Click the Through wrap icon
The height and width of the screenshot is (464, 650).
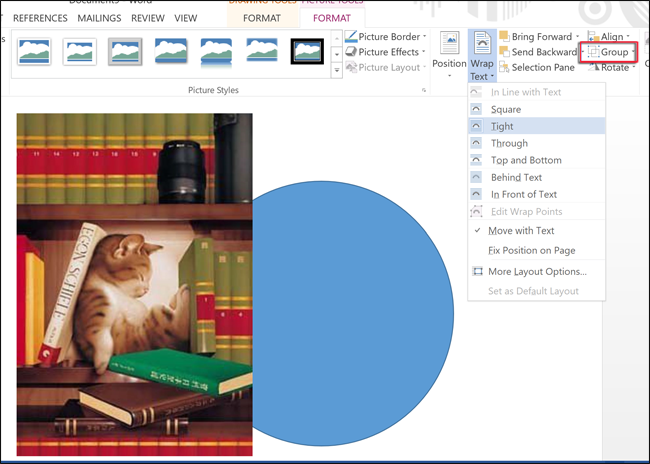coord(476,143)
